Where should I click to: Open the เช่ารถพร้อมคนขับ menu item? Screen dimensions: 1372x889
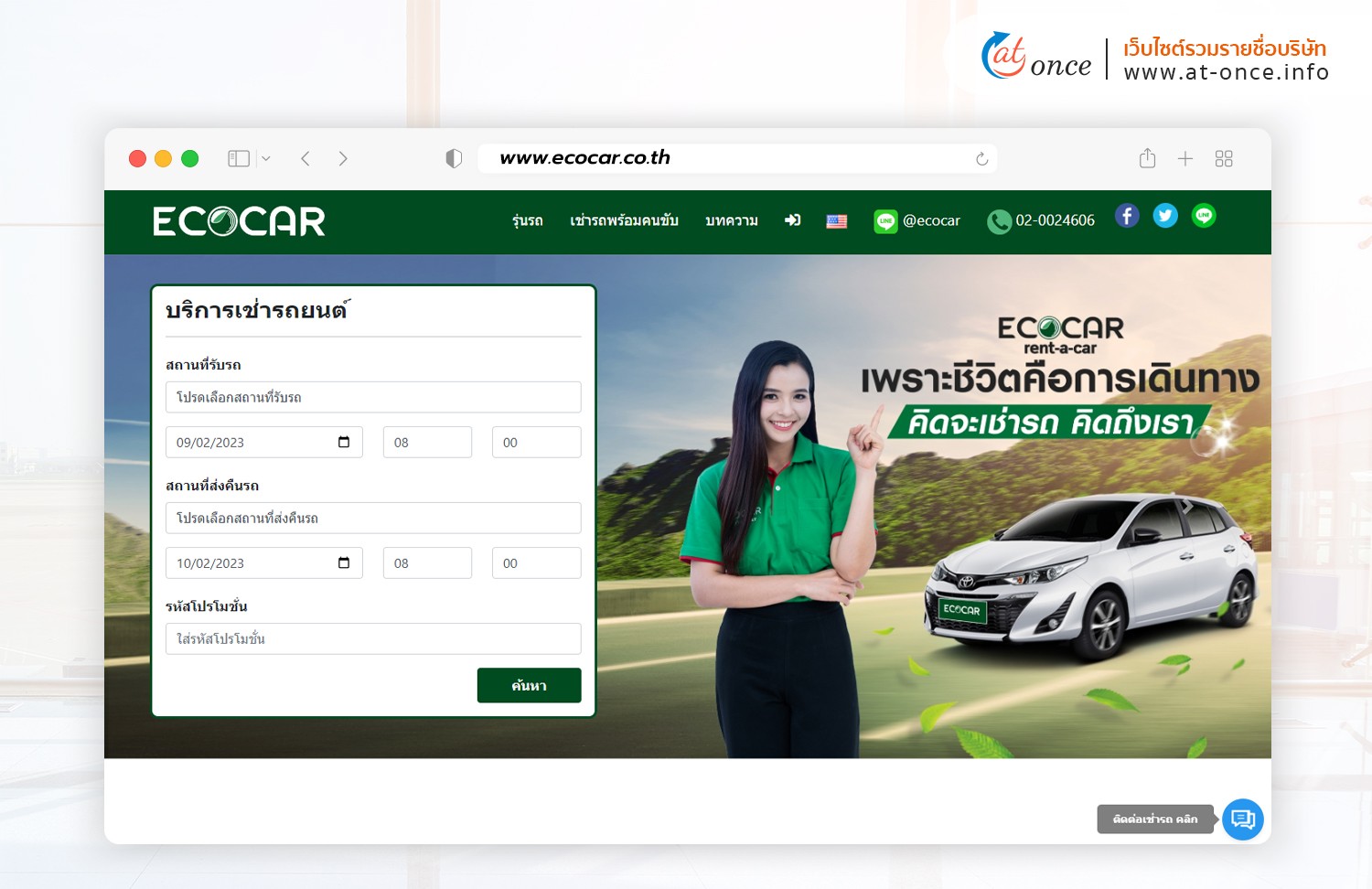[624, 220]
